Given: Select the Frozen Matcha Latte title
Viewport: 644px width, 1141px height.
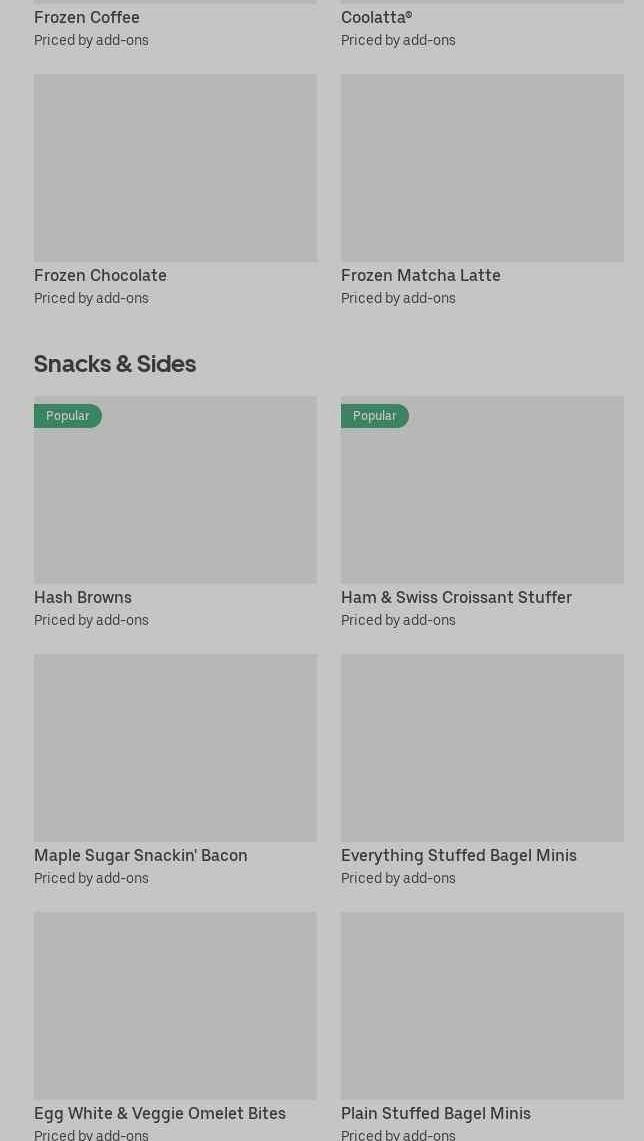Looking at the screenshot, I should click(x=420, y=275).
